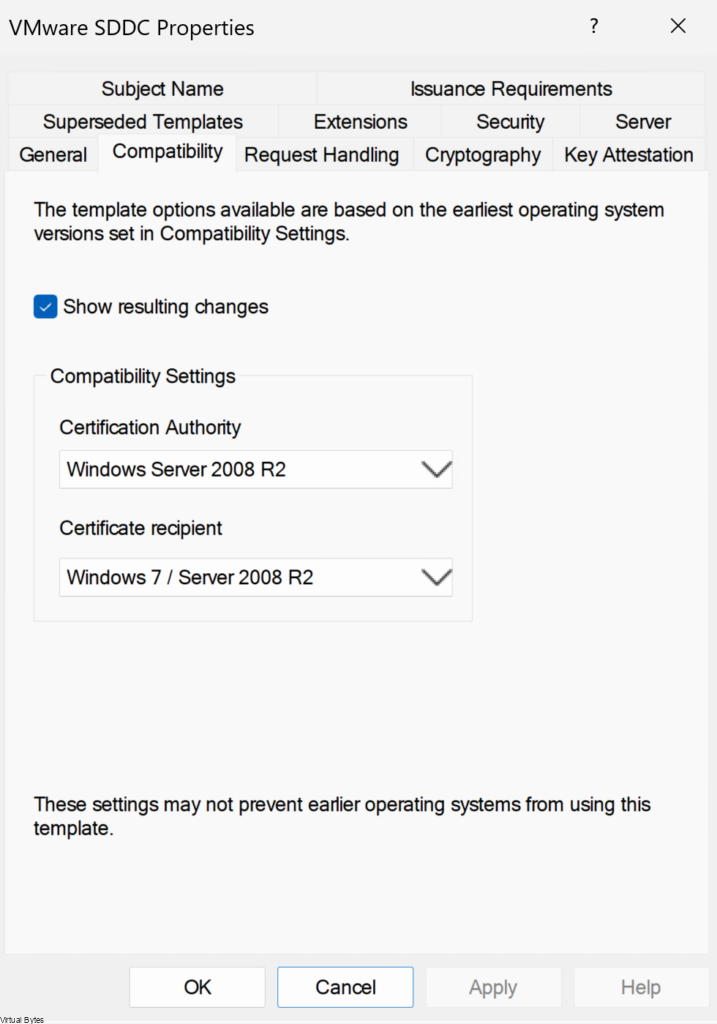The image size is (717, 1024).
Task: Click the Certification Authority dropdown arrow
Action: tap(436, 469)
